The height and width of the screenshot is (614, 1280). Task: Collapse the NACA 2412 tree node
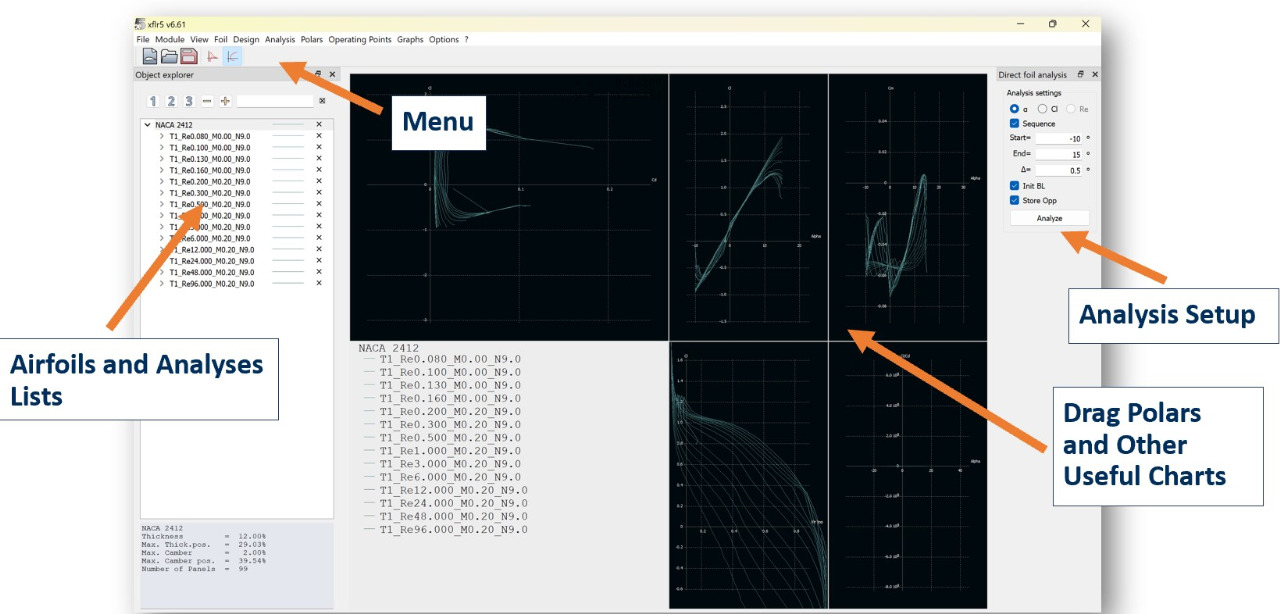[148, 125]
